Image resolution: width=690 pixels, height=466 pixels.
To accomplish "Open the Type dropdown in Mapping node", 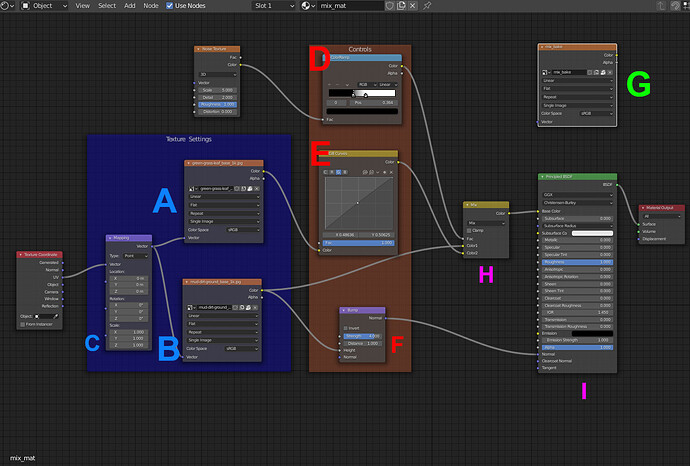I will pyautogui.click(x=137, y=256).
